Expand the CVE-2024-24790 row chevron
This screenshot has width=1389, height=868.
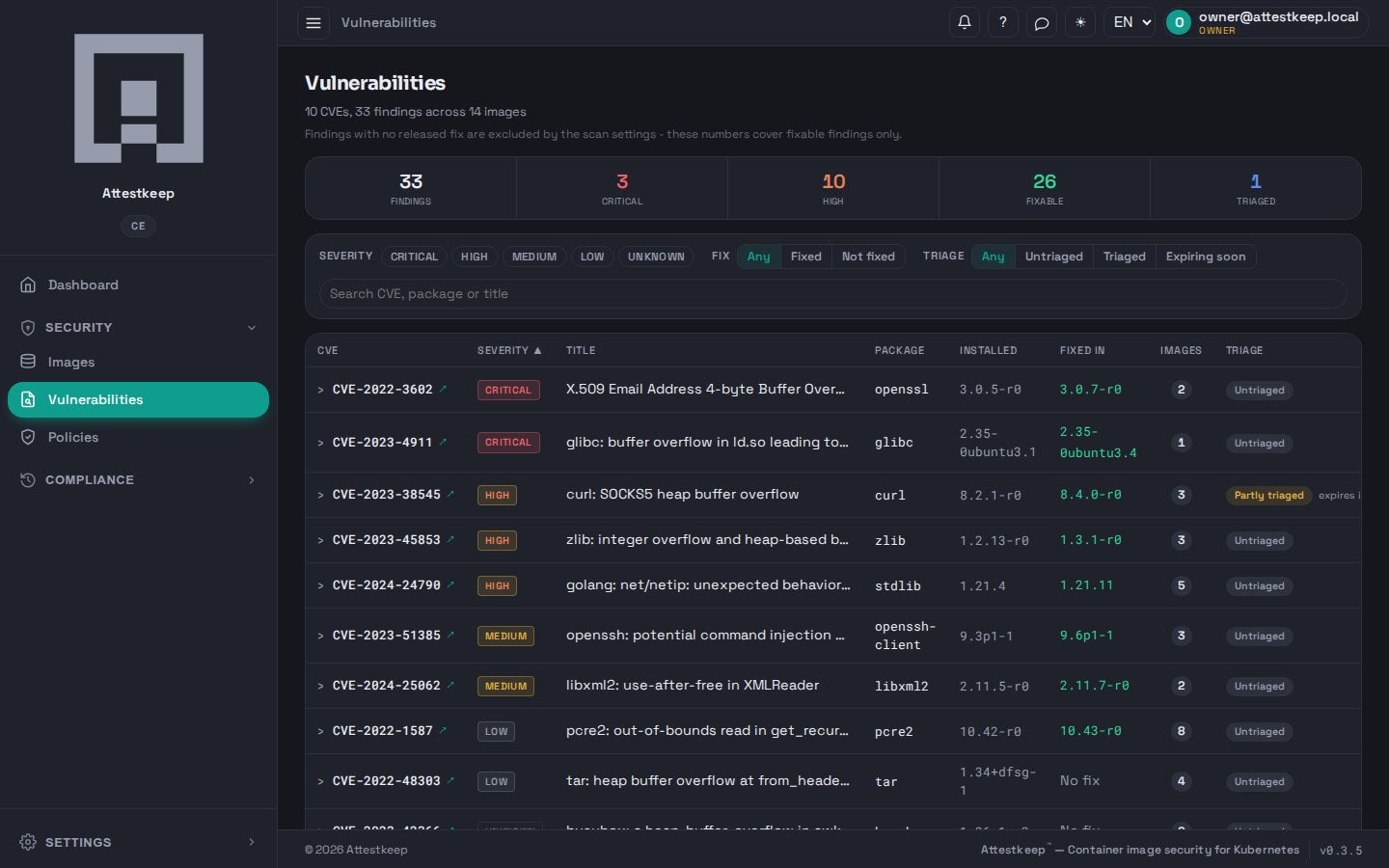[x=321, y=585]
